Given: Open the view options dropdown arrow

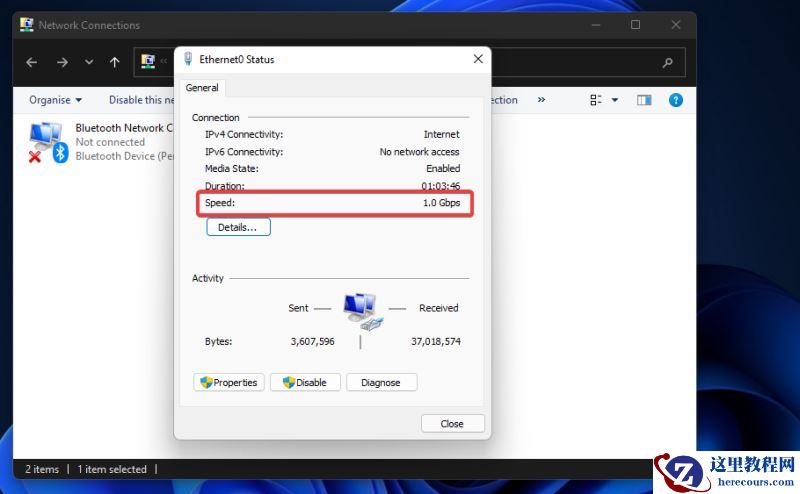Looking at the screenshot, I should pyautogui.click(x=615, y=100).
